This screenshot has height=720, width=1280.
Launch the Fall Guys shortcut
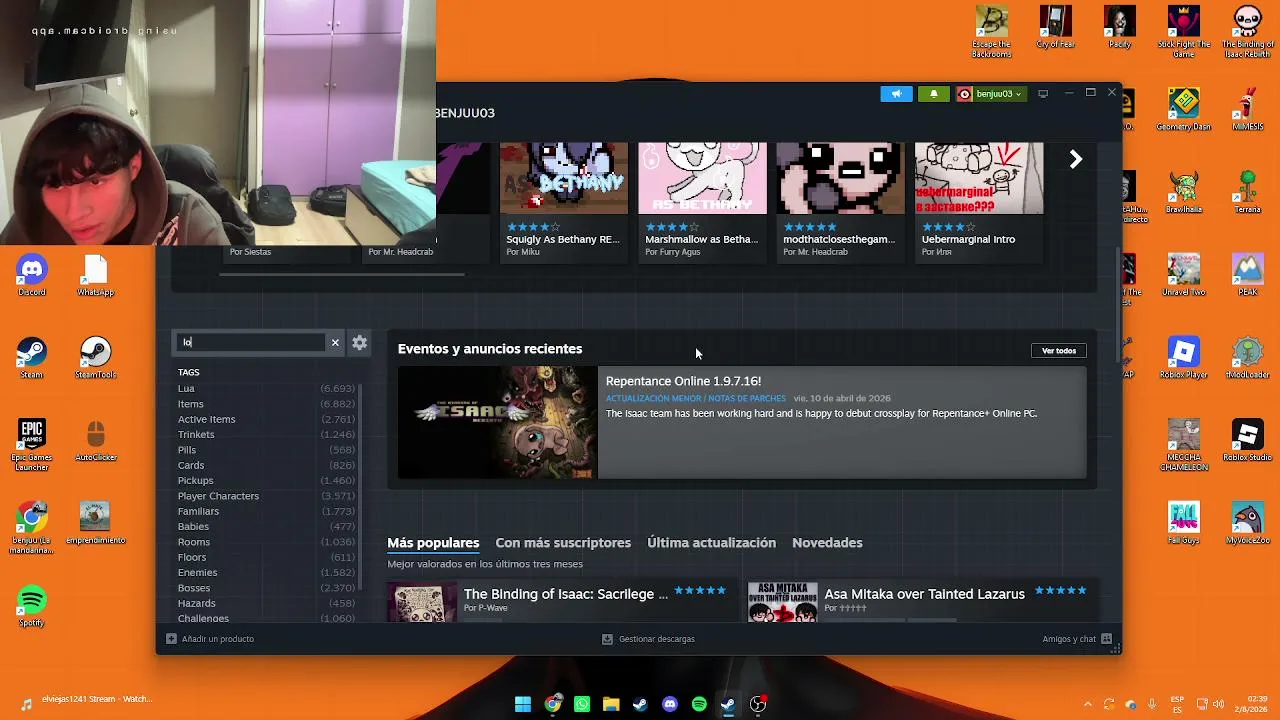1184,524
